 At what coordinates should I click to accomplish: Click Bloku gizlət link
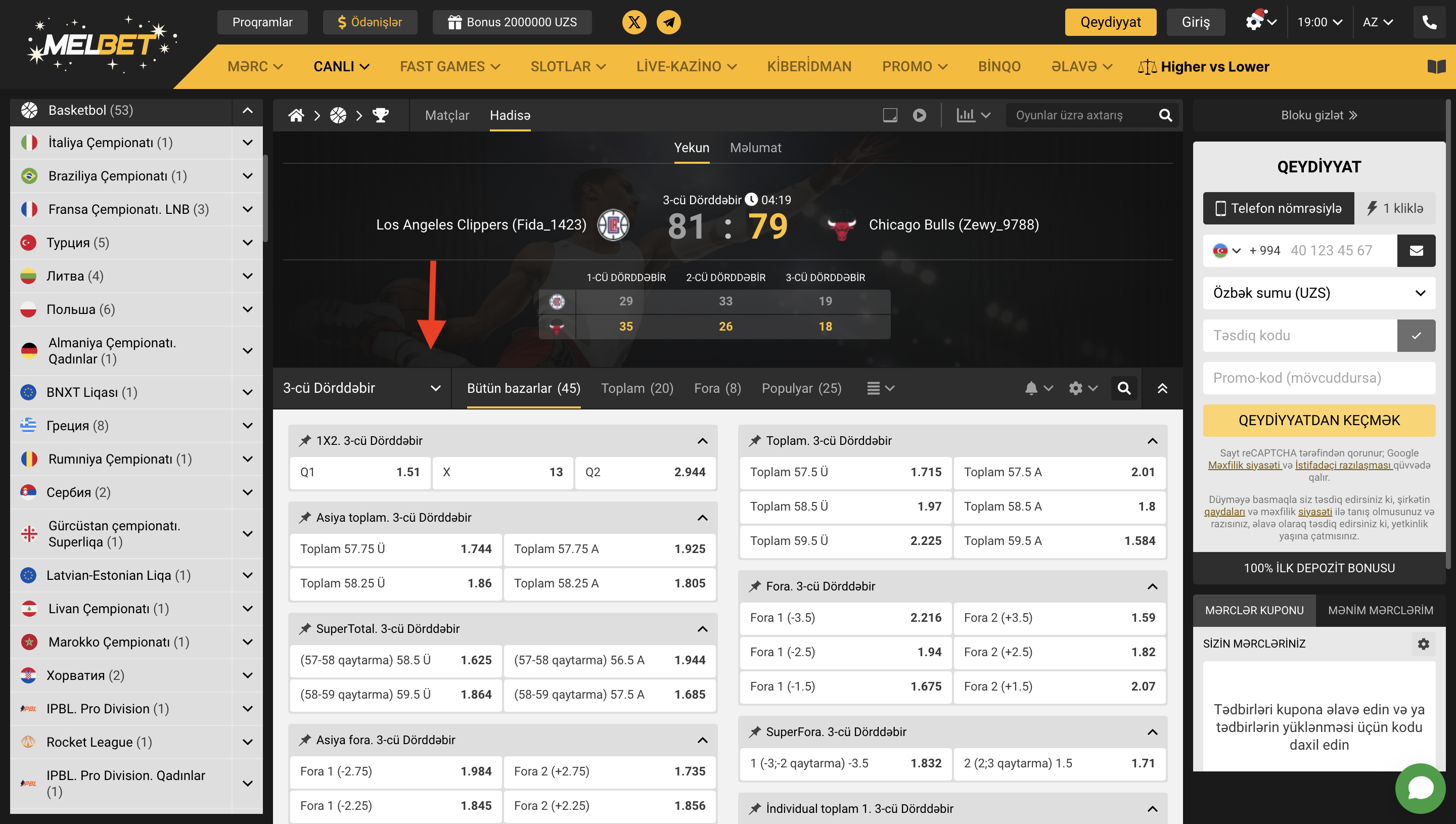pos(1319,115)
